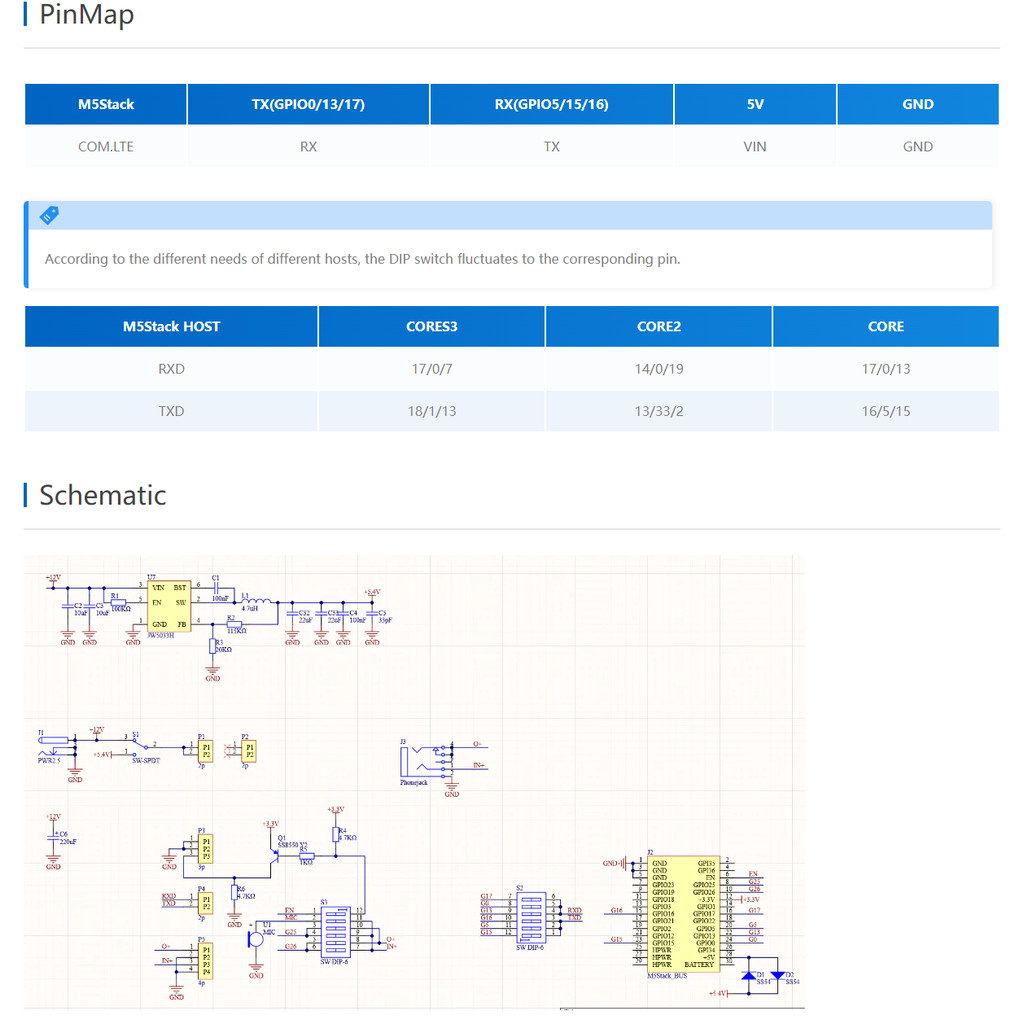Click the VIN cell under 5V
The width and height of the screenshot is (1024, 1024).
click(755, 146)
